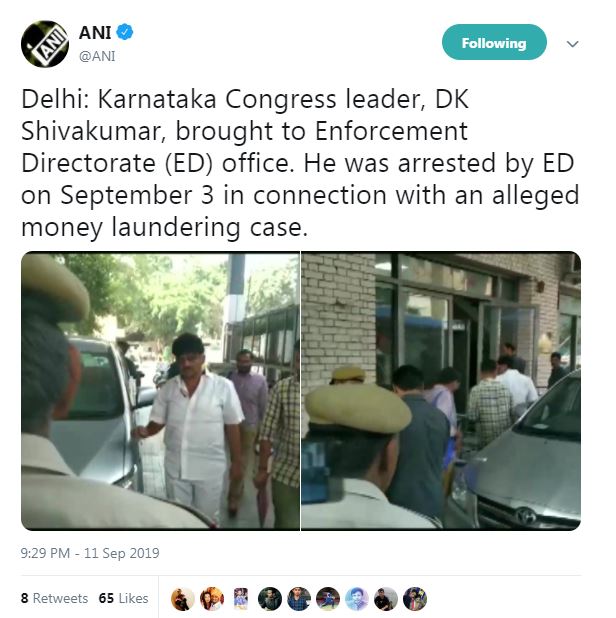Open the @ANI handle link
The height and width of the screenshot is (618, 616).
coord(97,56)
